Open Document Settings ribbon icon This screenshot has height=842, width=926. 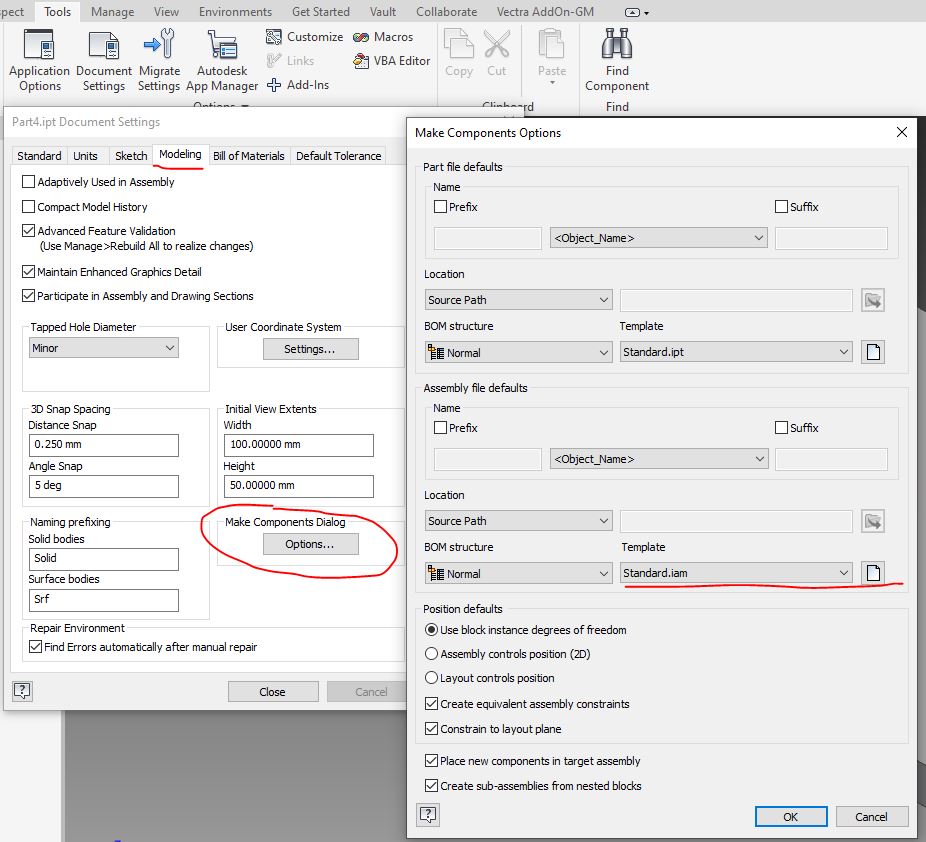click(104, 61)
